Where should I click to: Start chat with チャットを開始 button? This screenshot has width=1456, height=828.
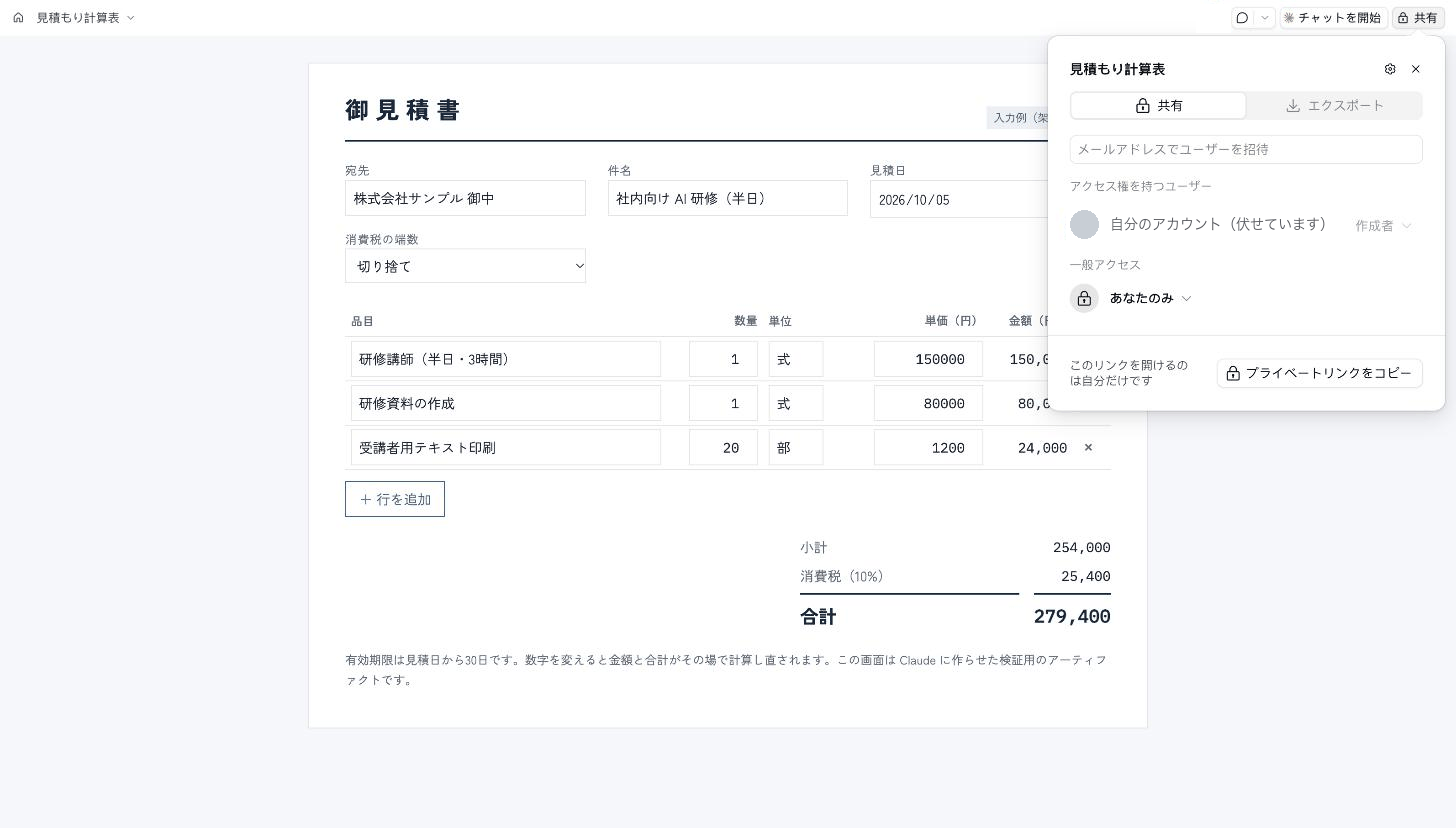click(x=1333, y=18)
